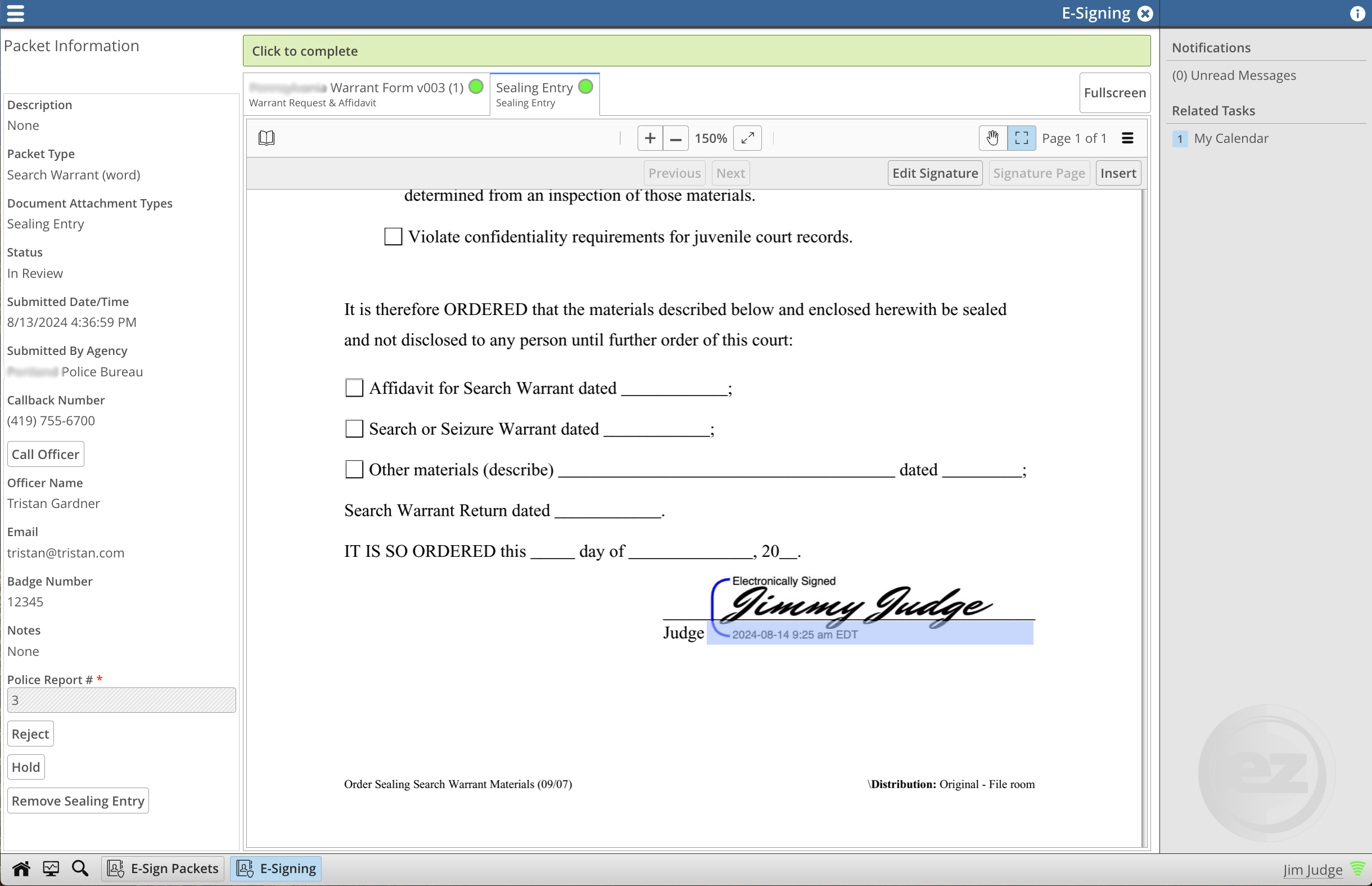Select the hand pan tool
This screenshot has height=886, width=1372.
[x=992, y=138]
